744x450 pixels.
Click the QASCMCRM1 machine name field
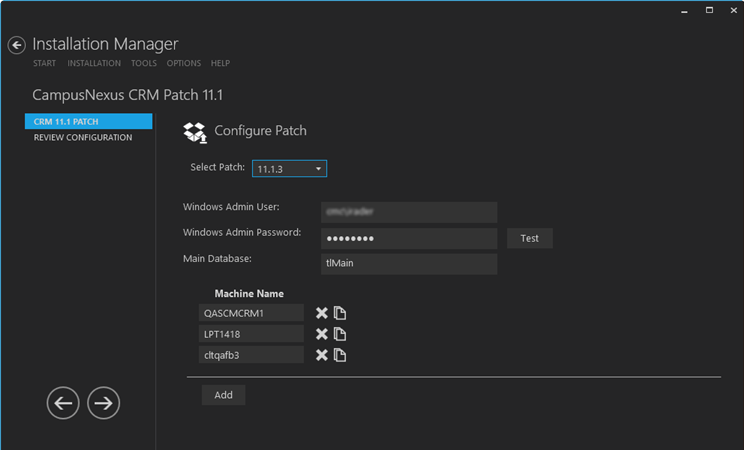pos(251,313)
